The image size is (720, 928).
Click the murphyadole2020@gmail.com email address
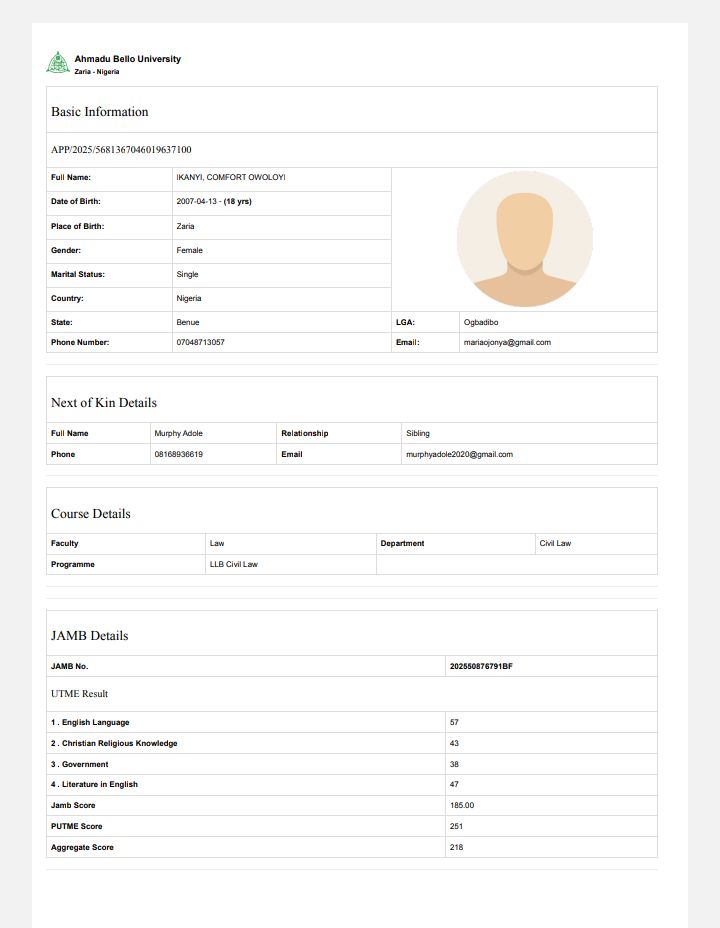(x=459, y=454)
